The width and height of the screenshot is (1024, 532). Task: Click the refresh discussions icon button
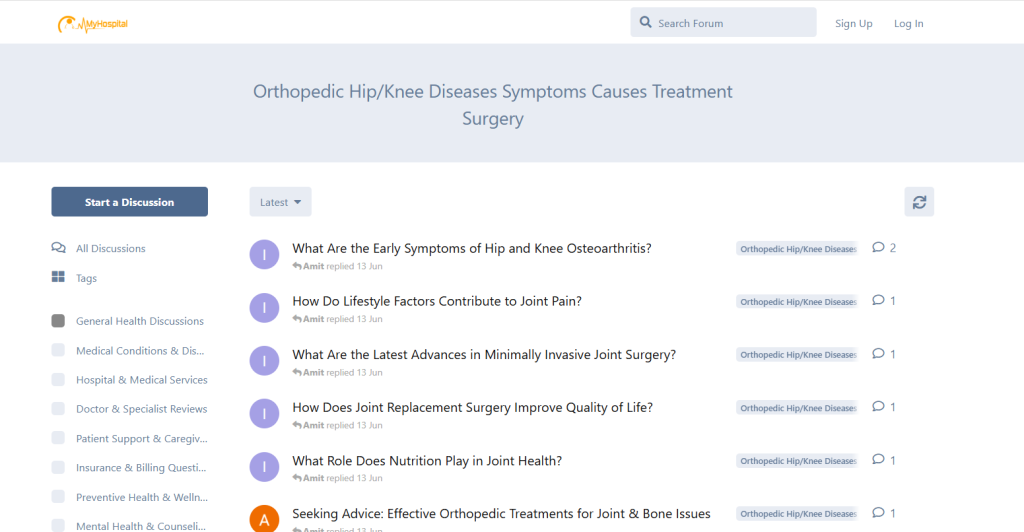pos(919,202)
